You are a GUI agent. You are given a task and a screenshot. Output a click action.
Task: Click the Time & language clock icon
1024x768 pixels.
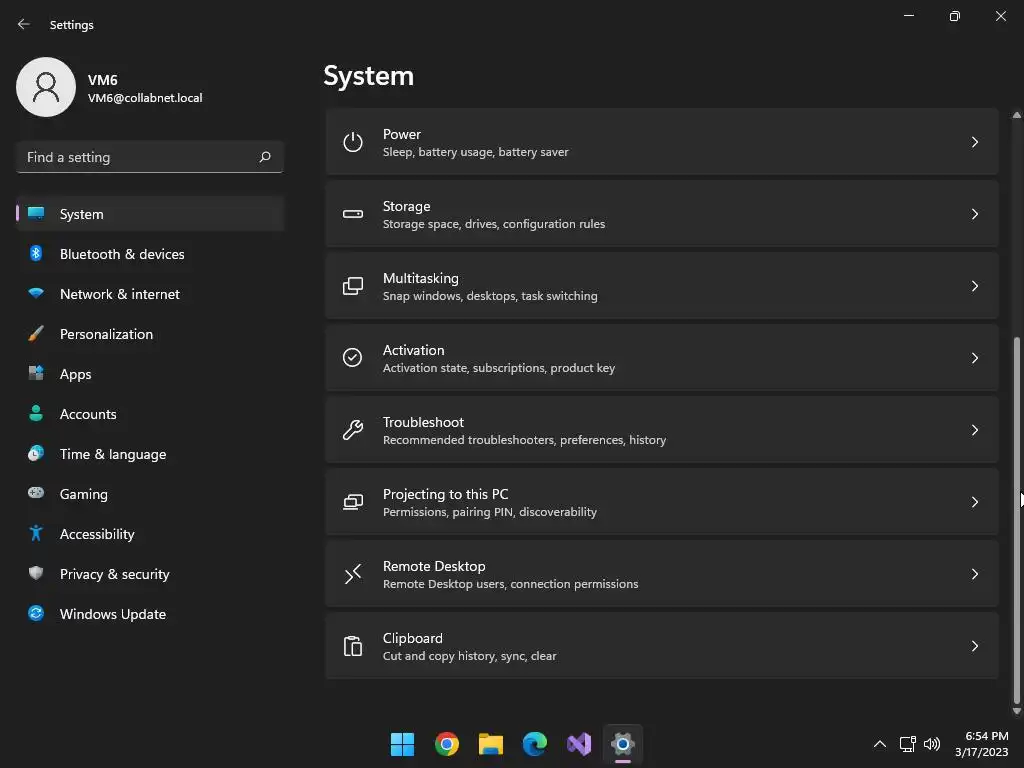(x=36, y=453)
